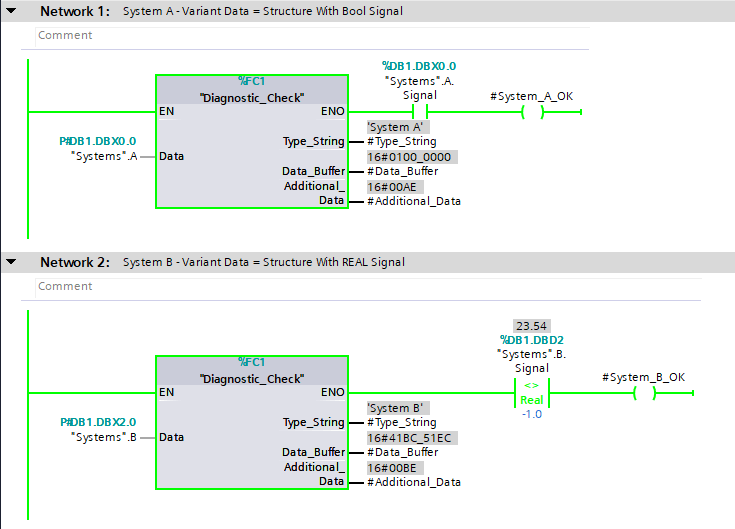Select the Network 1 title bar

(x=400, y=12)
